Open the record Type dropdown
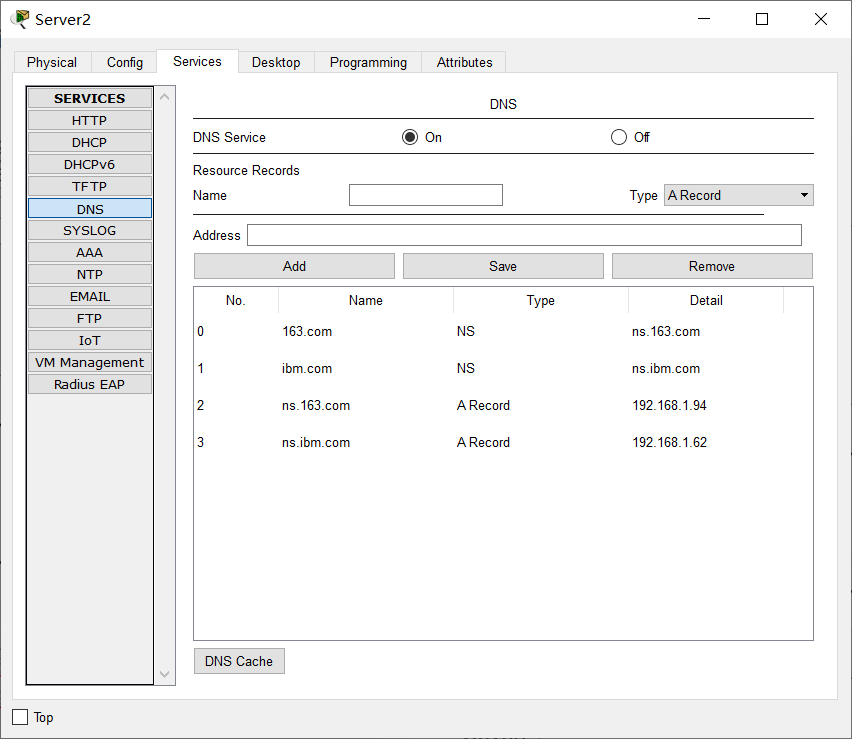 [x=738, y=195]
